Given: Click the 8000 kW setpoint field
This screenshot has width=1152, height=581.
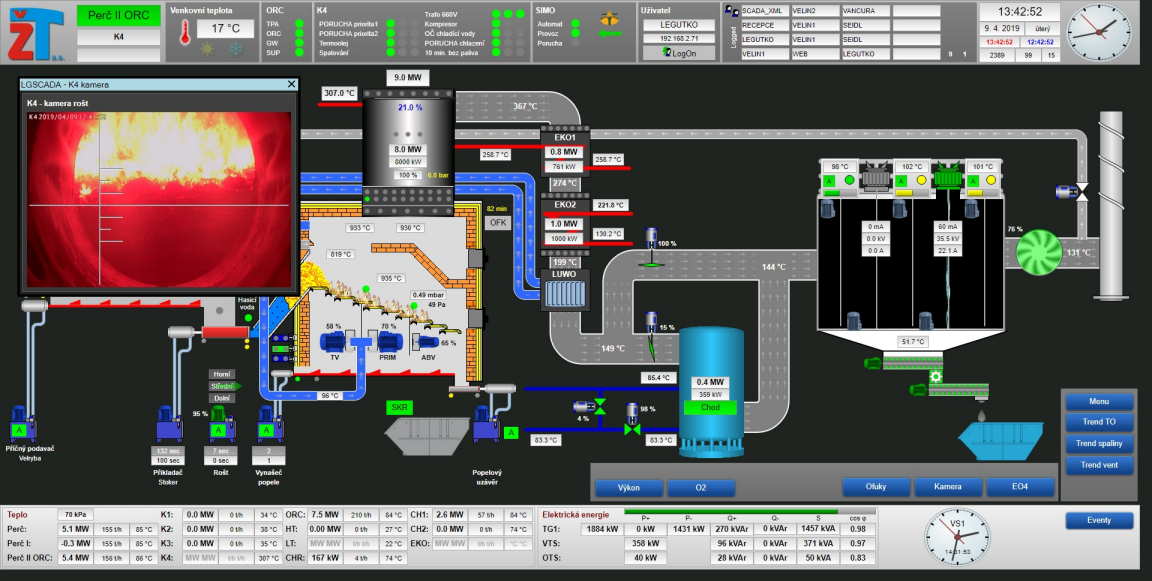Looking at the screenshot, I should pos(408,162).
